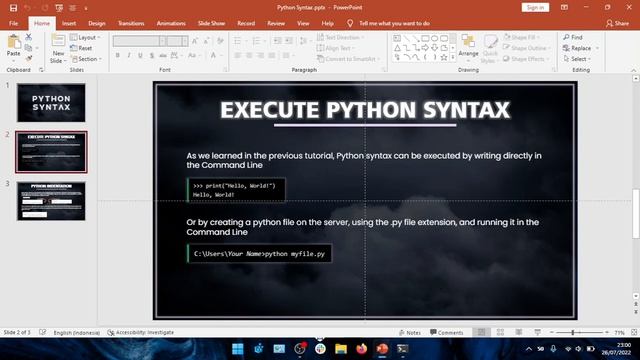Viewport: 640px width, 360px height.
Task: Toggle Strikethrough formatting
Action: pos(163,55)
